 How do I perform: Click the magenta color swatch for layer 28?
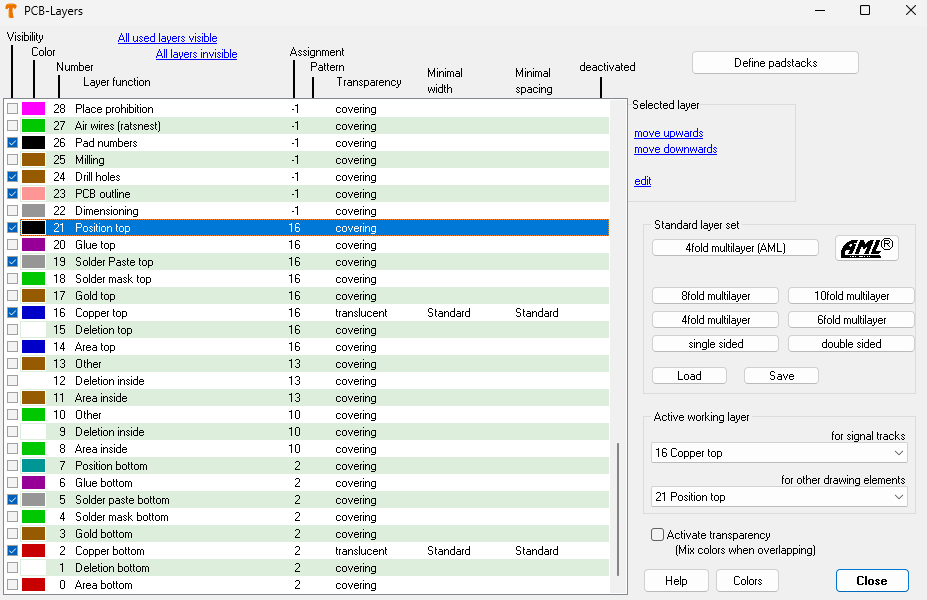(x=33, y=109)
